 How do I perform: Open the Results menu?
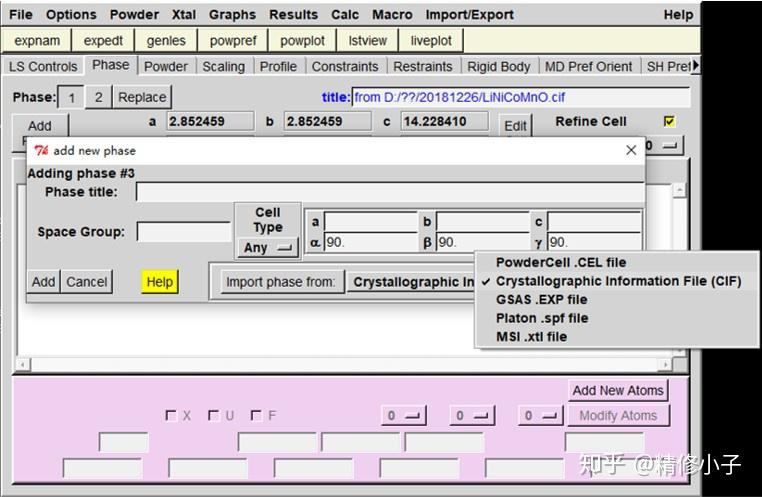click(294, 15)
